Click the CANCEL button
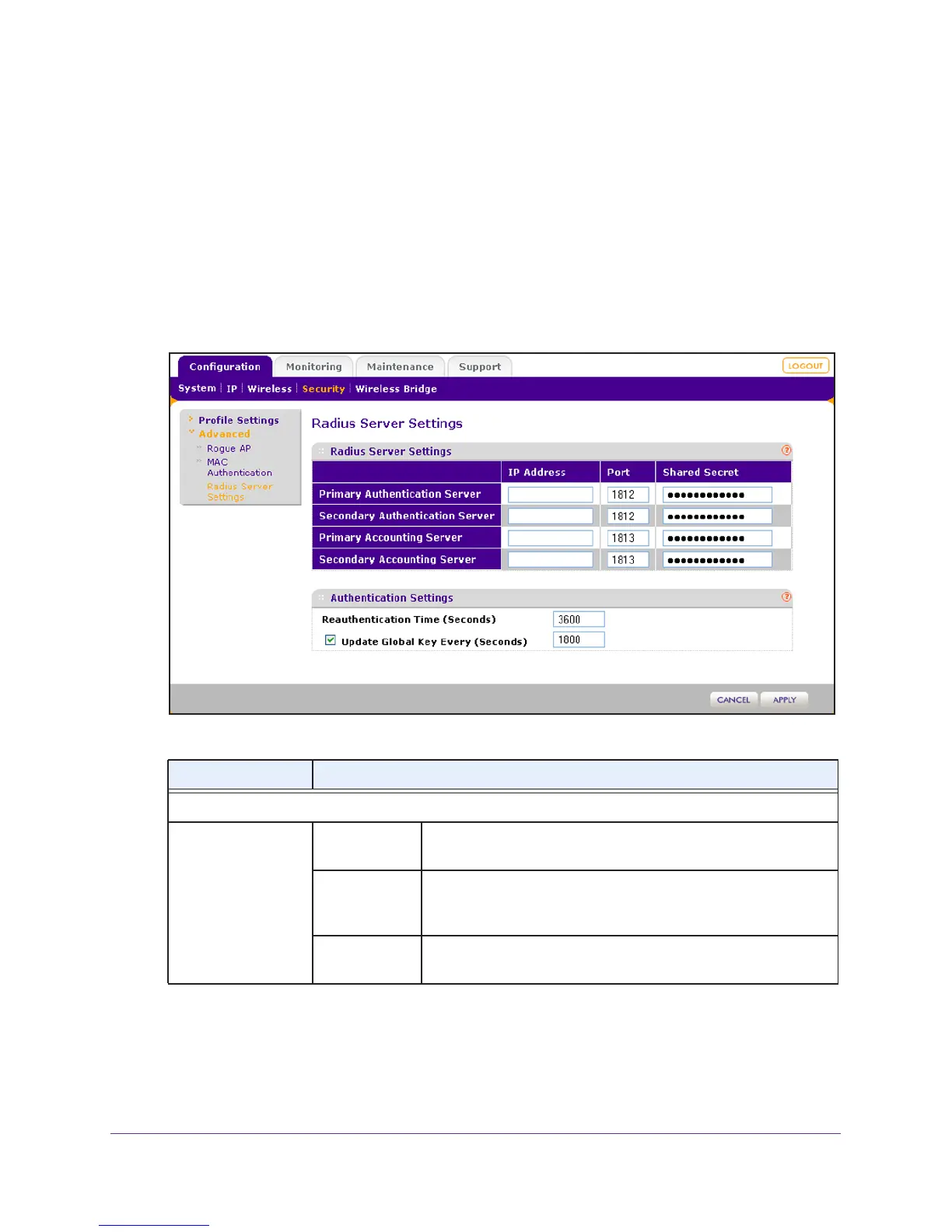 tap(733, 700)
